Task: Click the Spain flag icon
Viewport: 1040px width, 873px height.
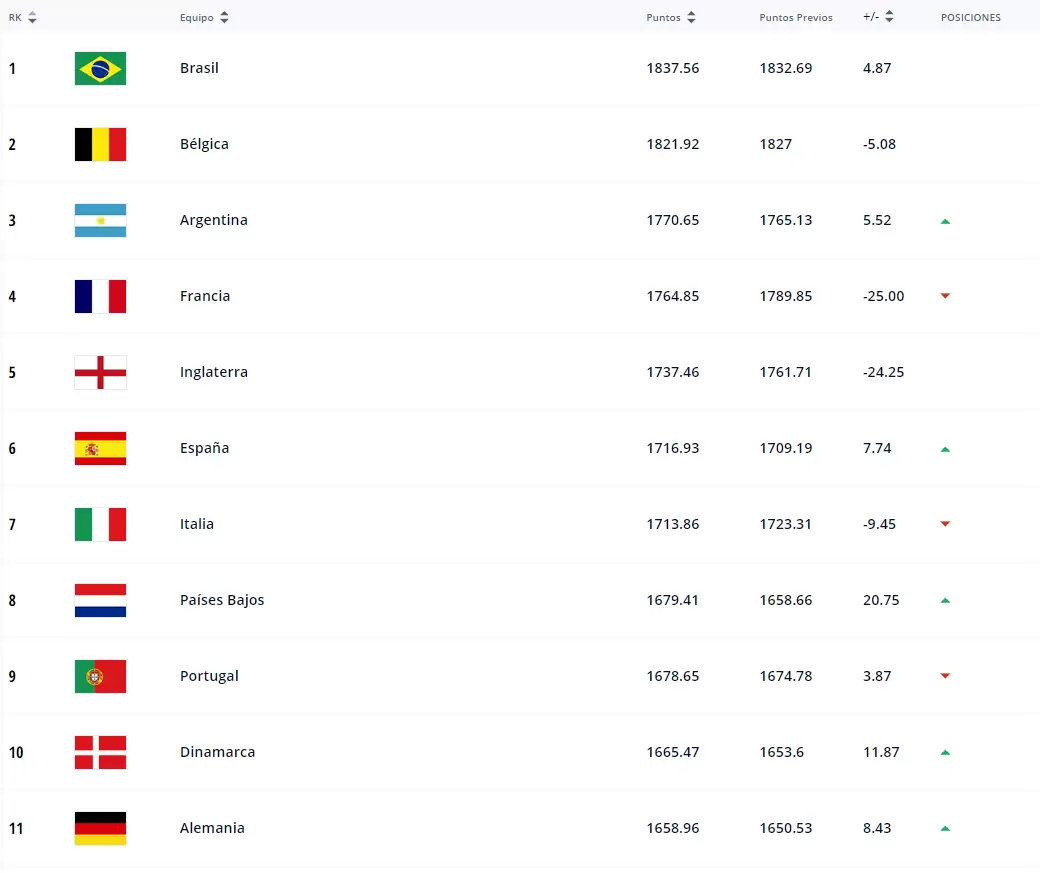Action: pos(100,448)
